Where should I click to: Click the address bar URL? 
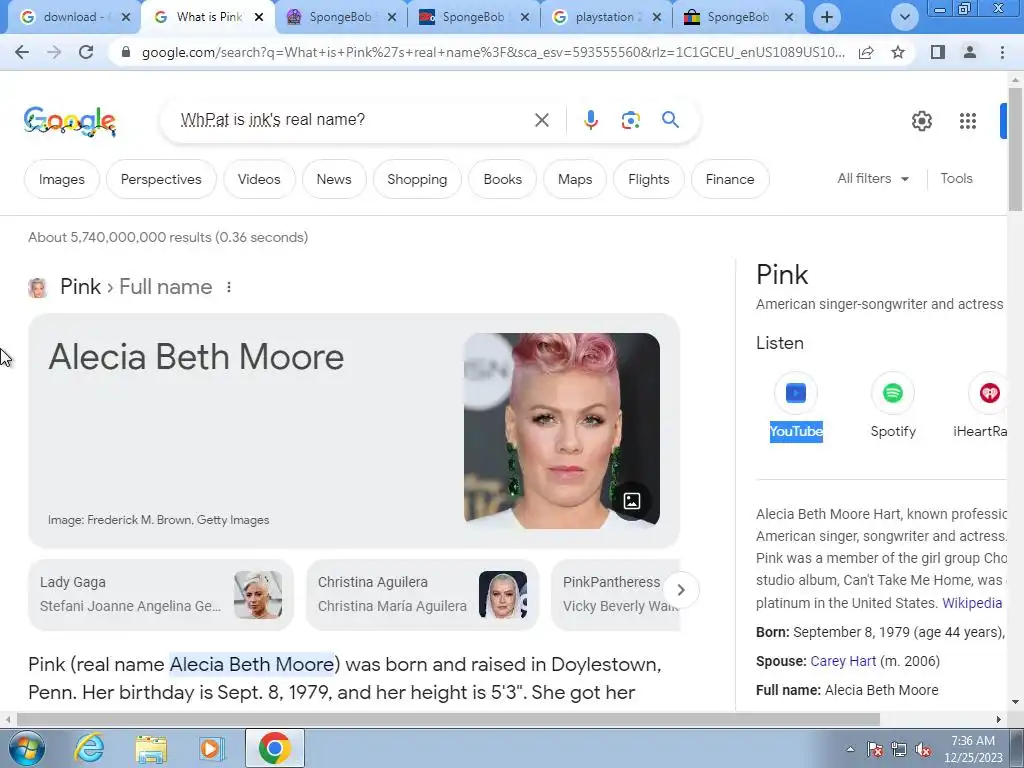493,52
